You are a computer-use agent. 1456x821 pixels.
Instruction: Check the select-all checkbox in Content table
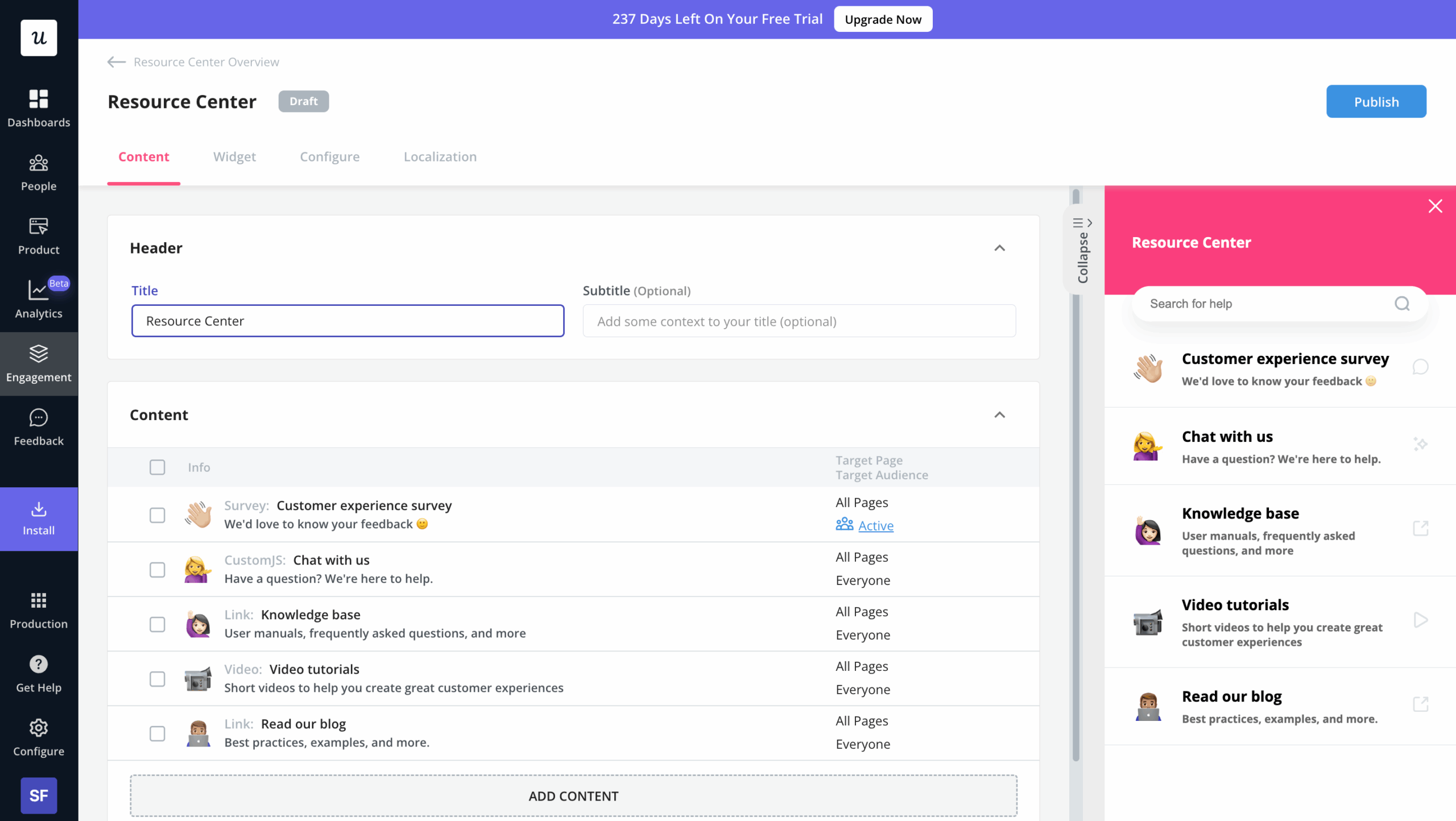(157, 467)
